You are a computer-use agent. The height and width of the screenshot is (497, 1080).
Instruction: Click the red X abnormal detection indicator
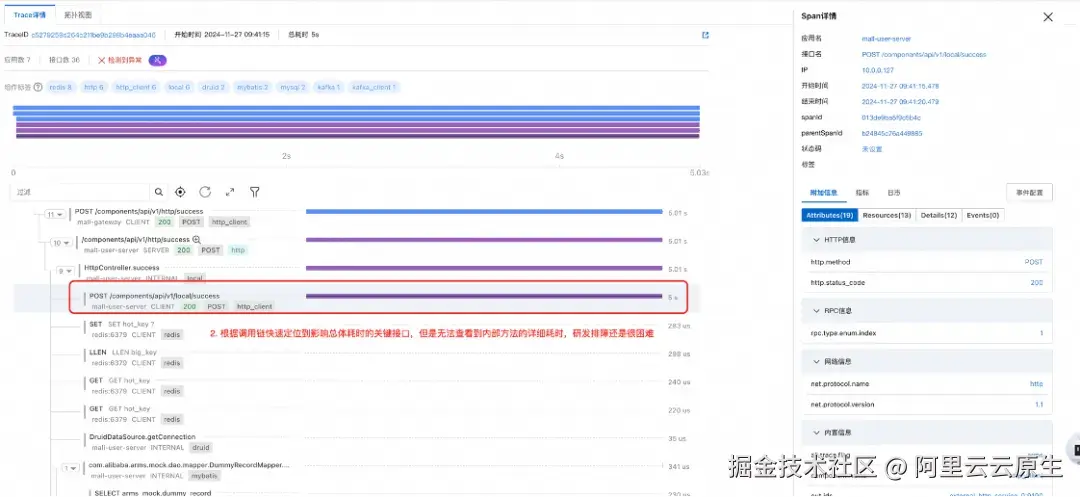pyautogui.click(x=120, y=61)
